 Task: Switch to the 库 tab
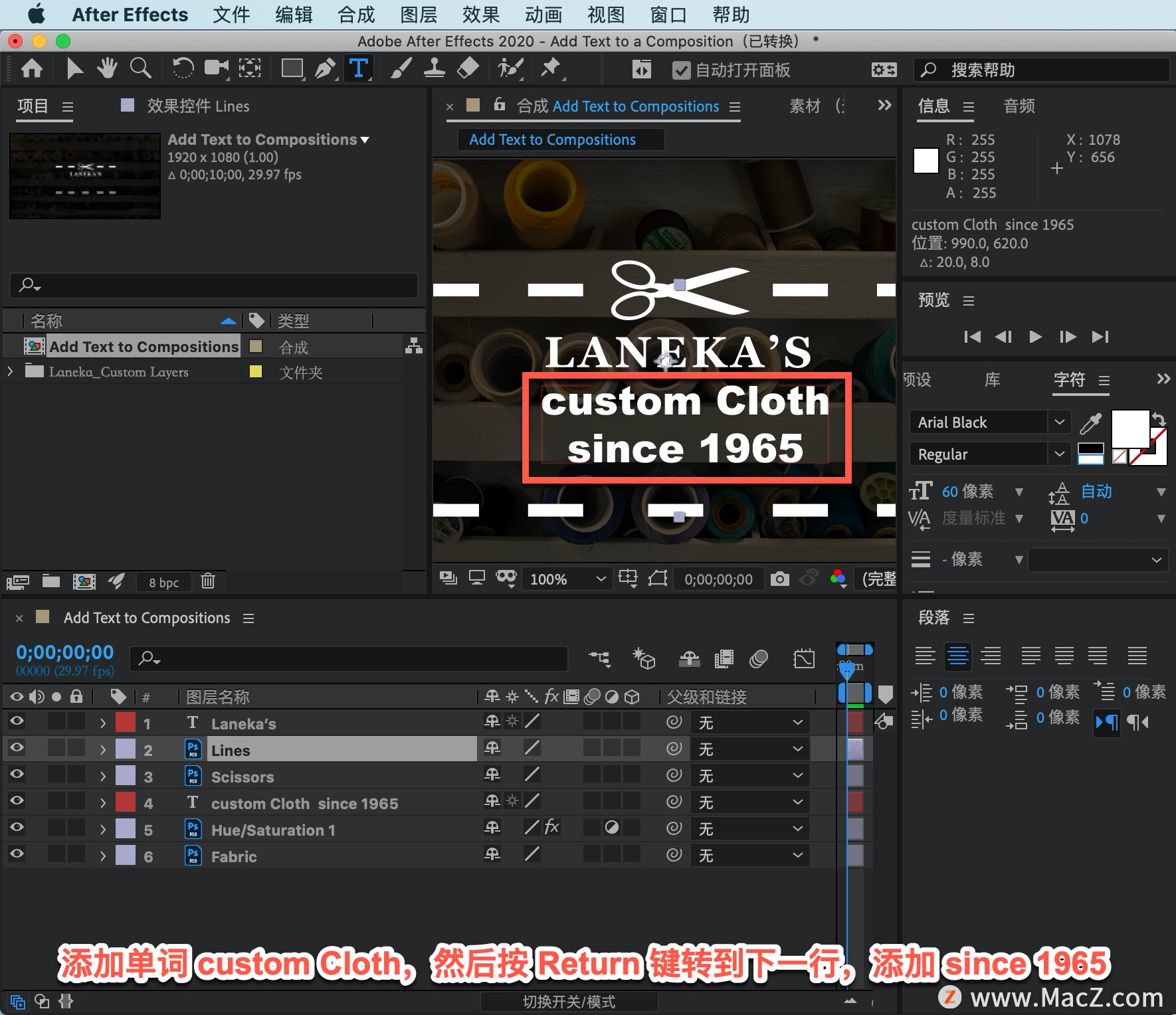coord(992,380)
